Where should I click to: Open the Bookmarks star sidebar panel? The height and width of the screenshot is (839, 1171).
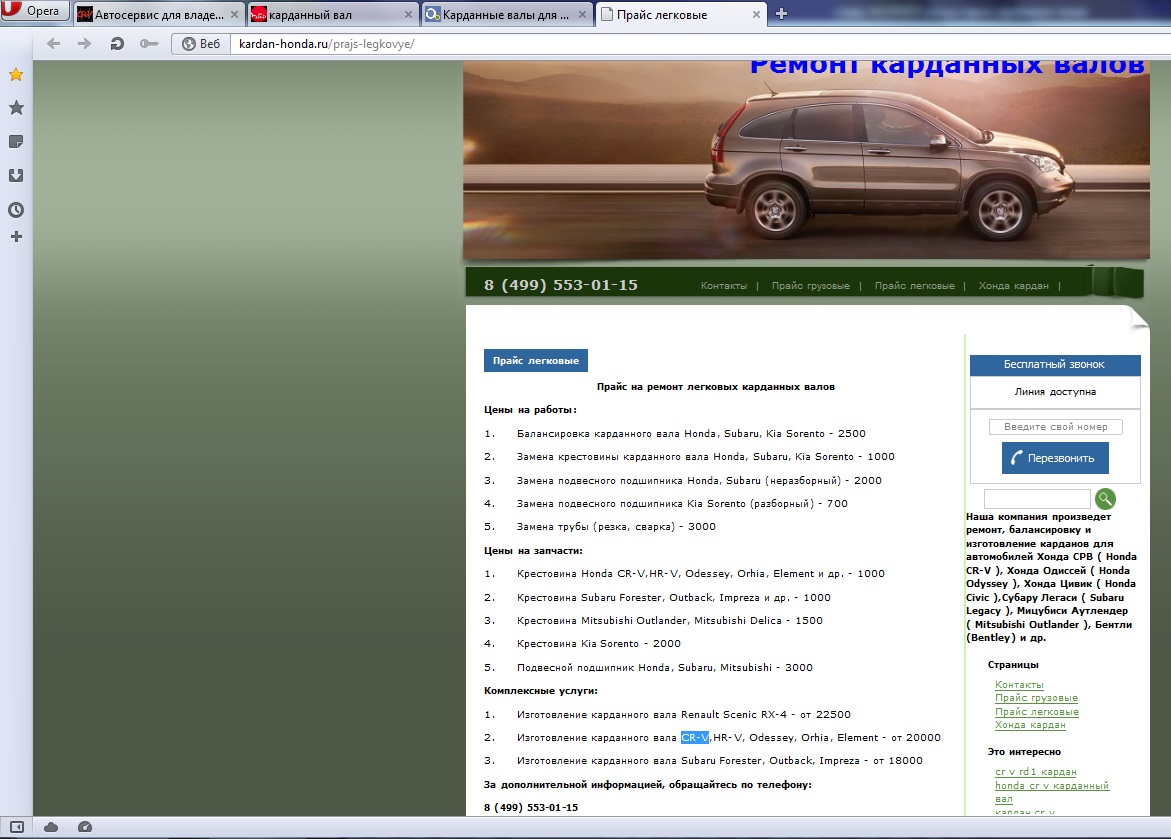[x=16, y=108]
